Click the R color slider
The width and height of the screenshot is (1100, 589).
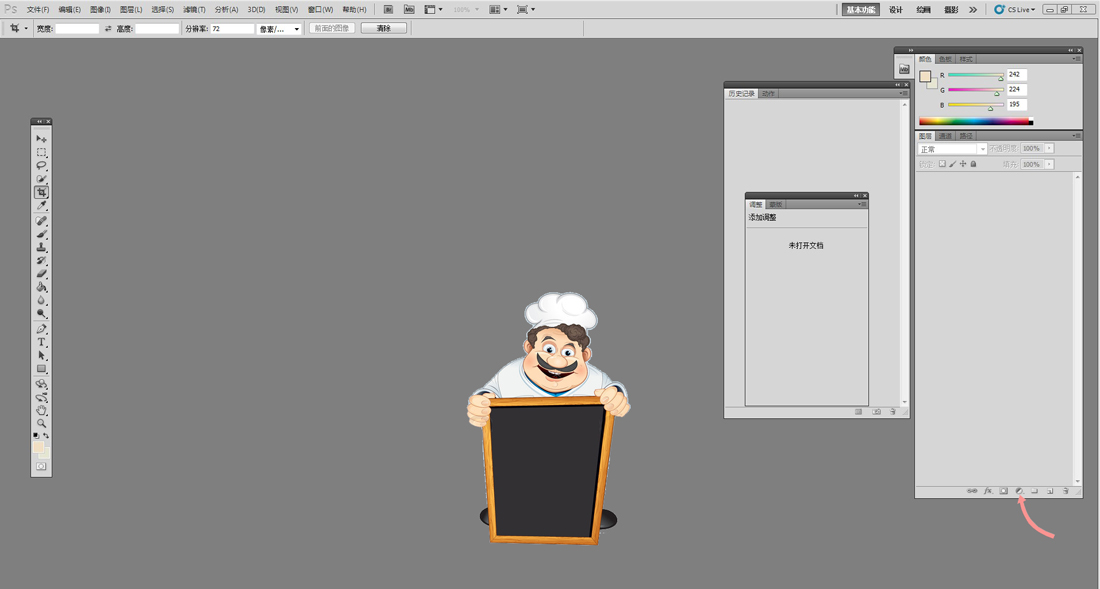coord(976,75)
